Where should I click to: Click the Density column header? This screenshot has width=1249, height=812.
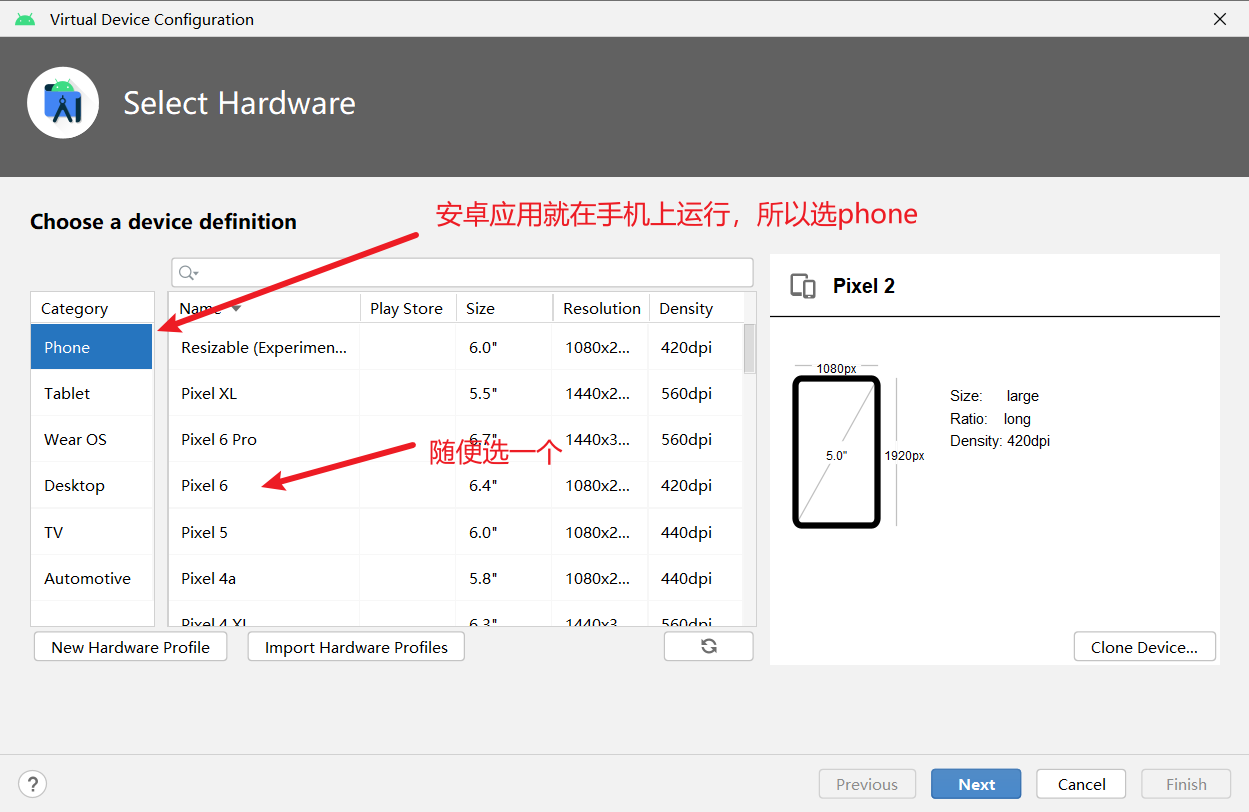697,308
